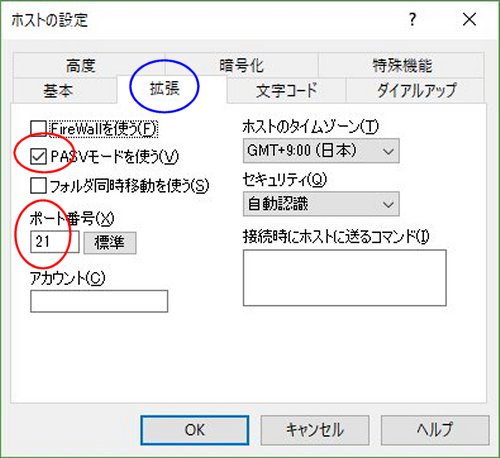The width and height of the screenshot is (500, 458).
Task: Select the 拡張 tab
Action: 172,89
